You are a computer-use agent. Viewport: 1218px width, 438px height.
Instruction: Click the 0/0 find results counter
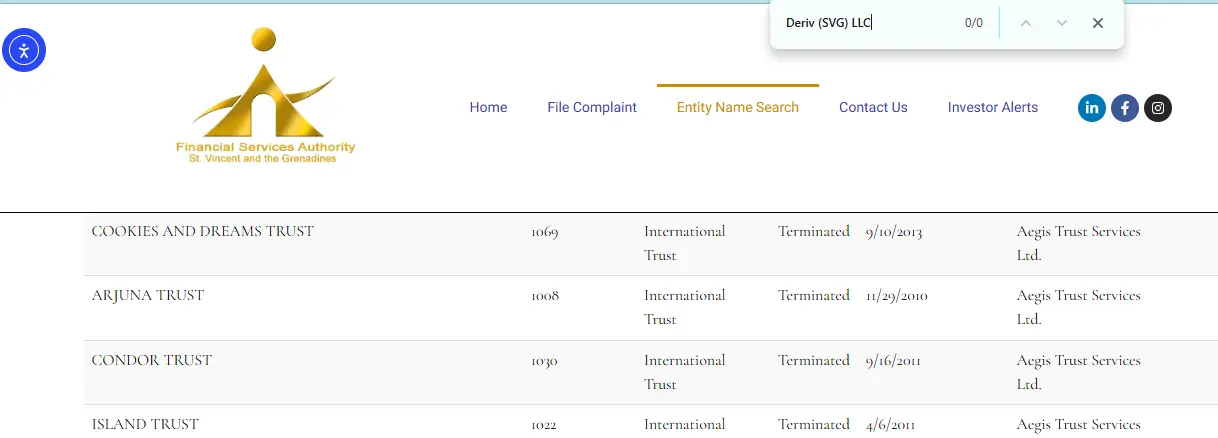coord(974,23)
